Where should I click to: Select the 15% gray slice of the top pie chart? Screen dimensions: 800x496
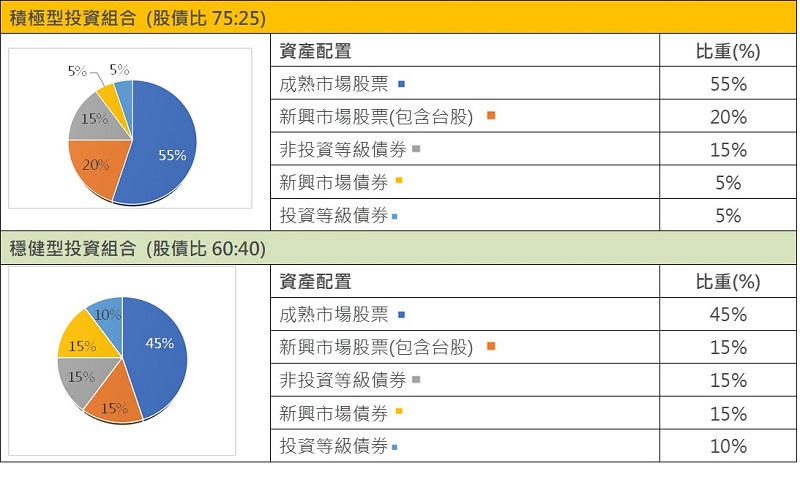[x=97, y=118]
